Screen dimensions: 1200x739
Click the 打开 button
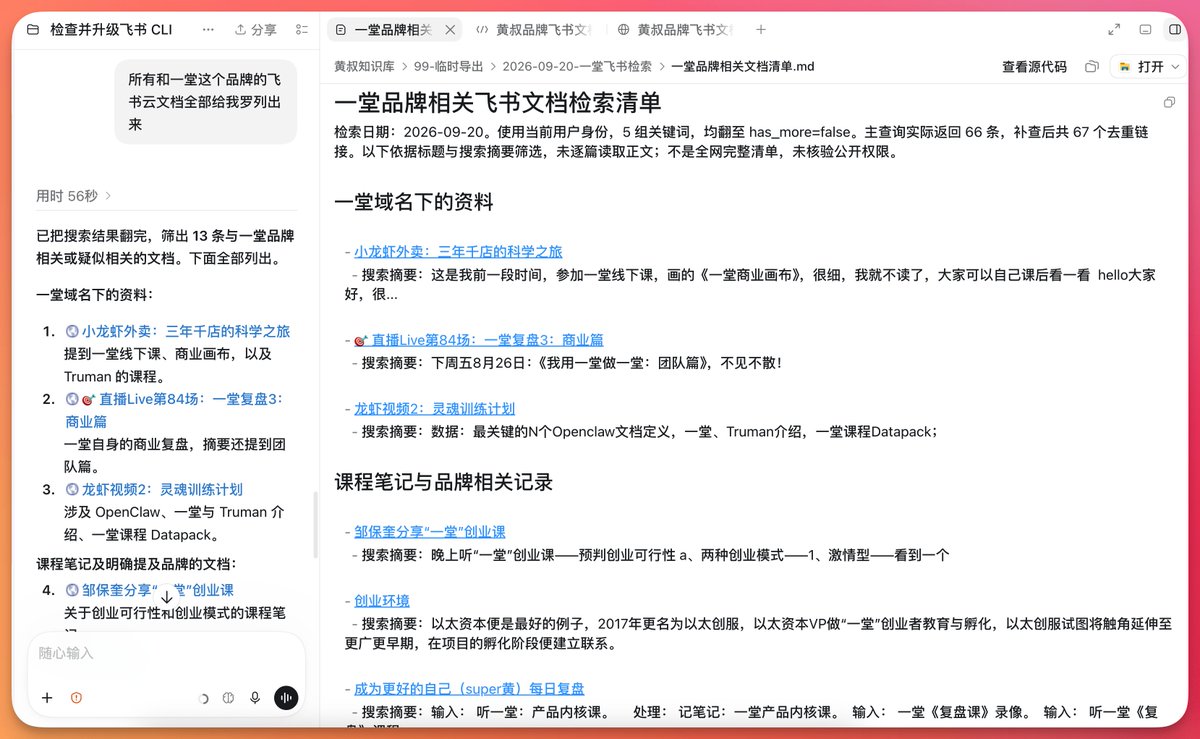click(x=1141, y=66)
